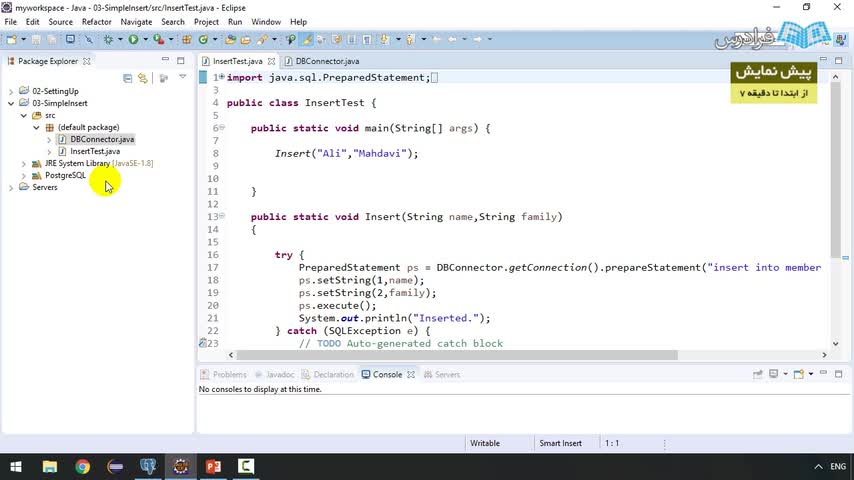Expand the Servers project
The image size is (854, 480).
point(11,187)
